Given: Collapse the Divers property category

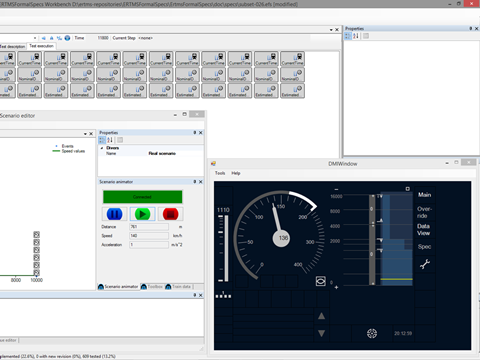Looking at the screenshot, I should coord(102,148).
